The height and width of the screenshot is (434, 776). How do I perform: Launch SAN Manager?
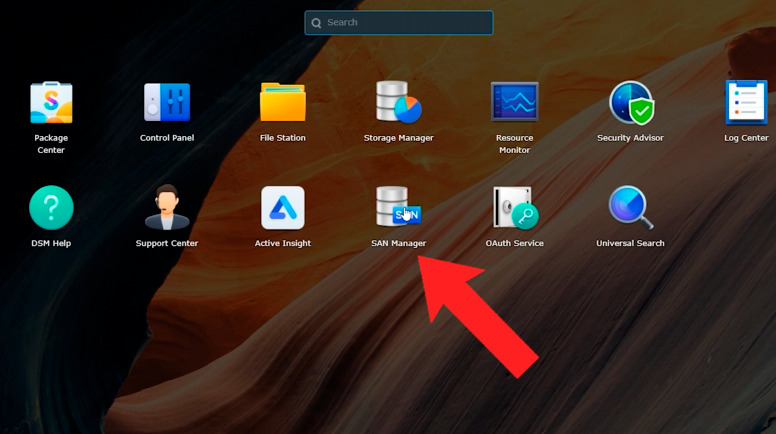pos(398,207)
